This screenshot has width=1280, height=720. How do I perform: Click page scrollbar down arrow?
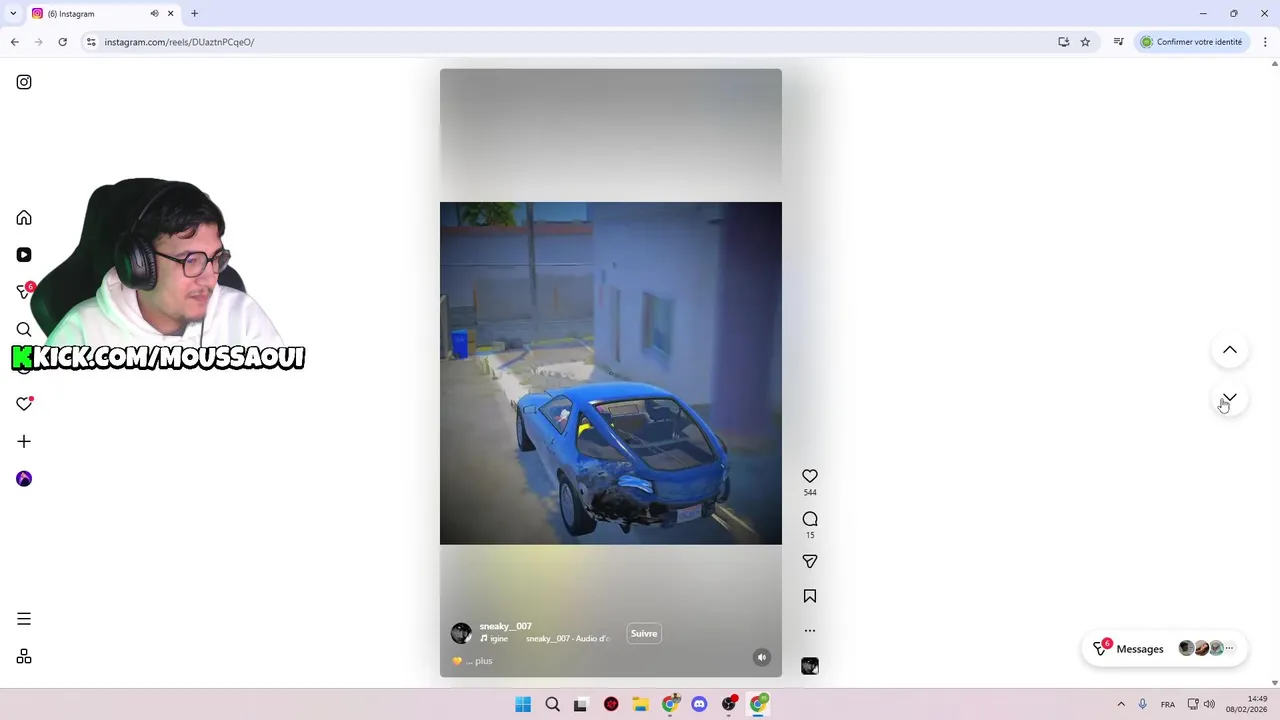[1274, 683]
